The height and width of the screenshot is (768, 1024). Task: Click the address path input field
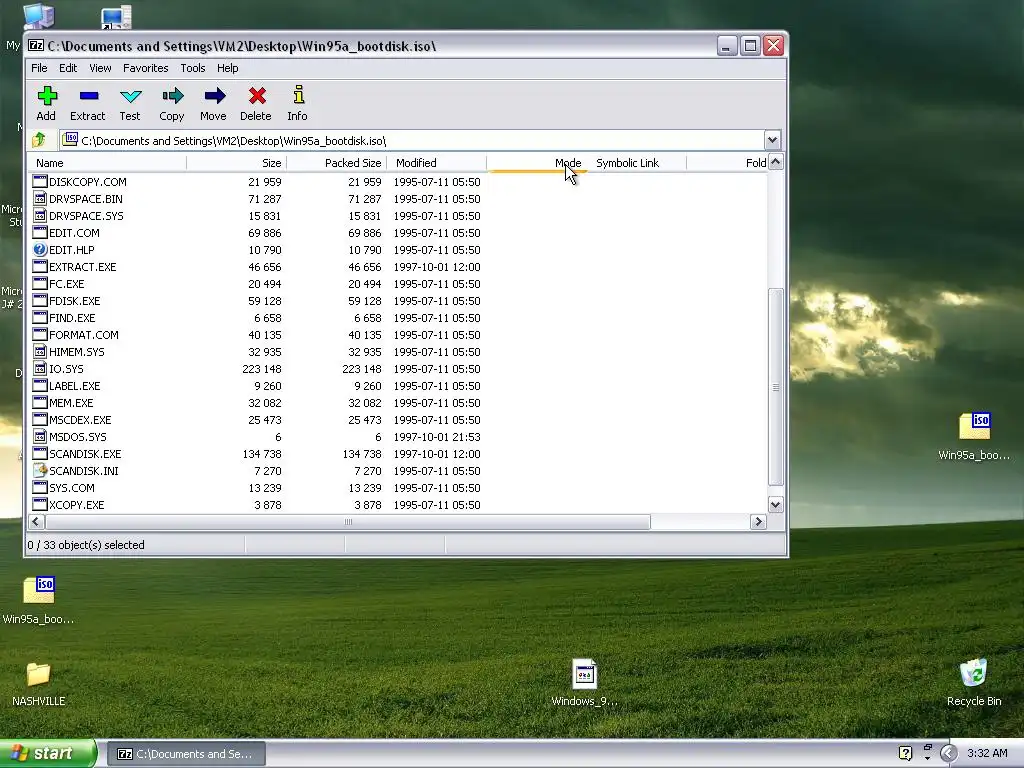(x=413, y=140)
